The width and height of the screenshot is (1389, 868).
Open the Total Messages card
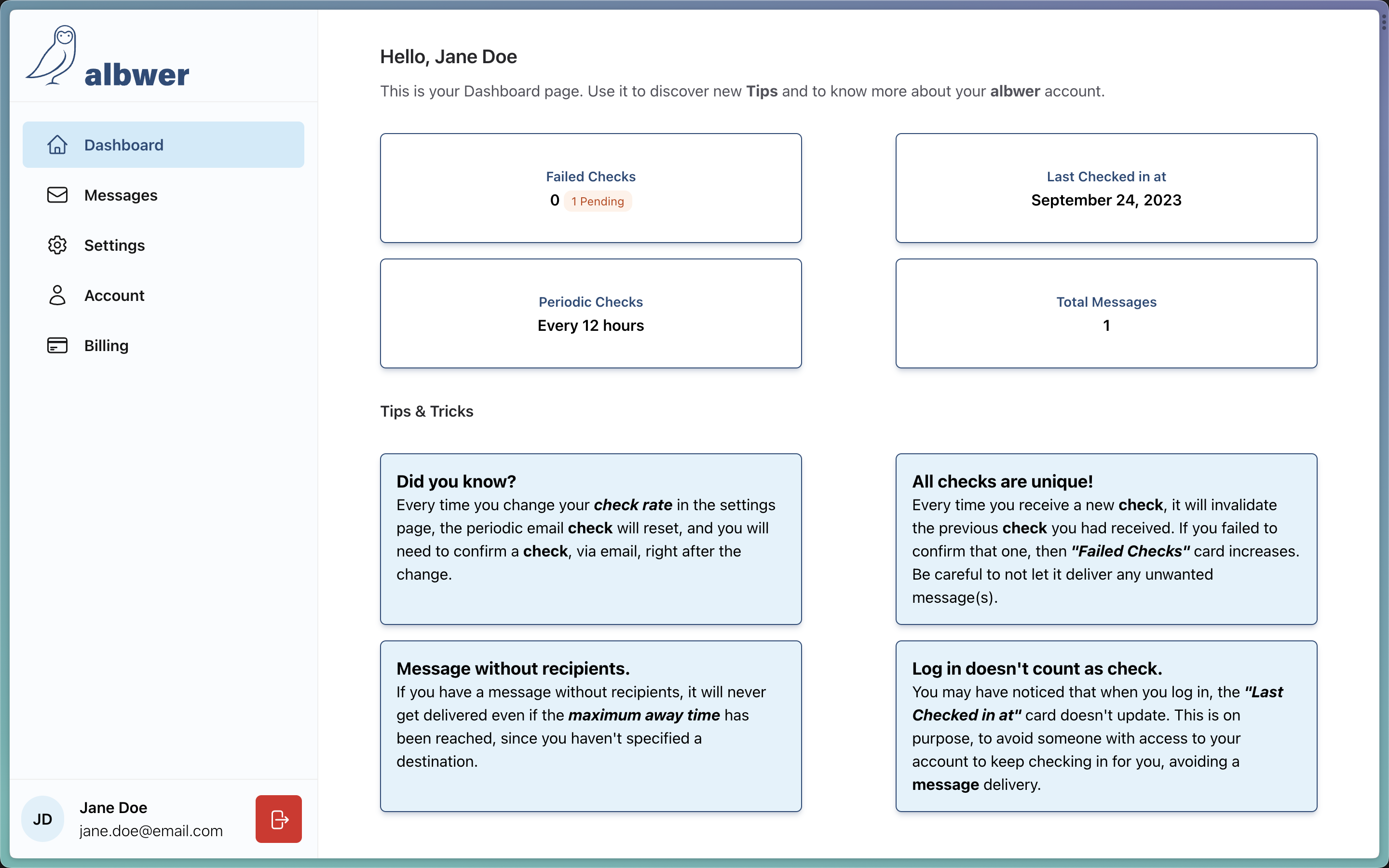1105,313
